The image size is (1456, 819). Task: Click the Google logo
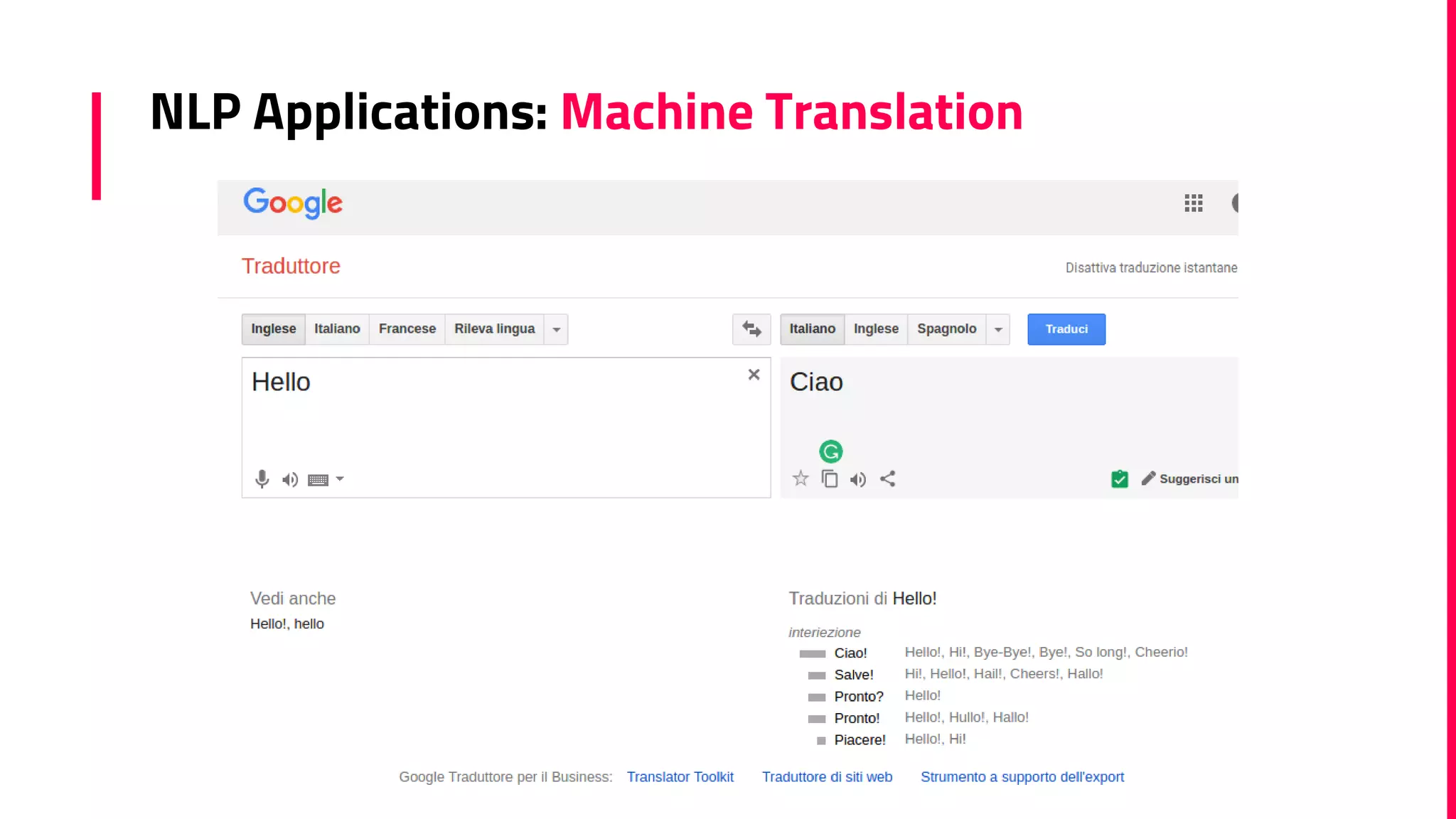click(293, 203)
